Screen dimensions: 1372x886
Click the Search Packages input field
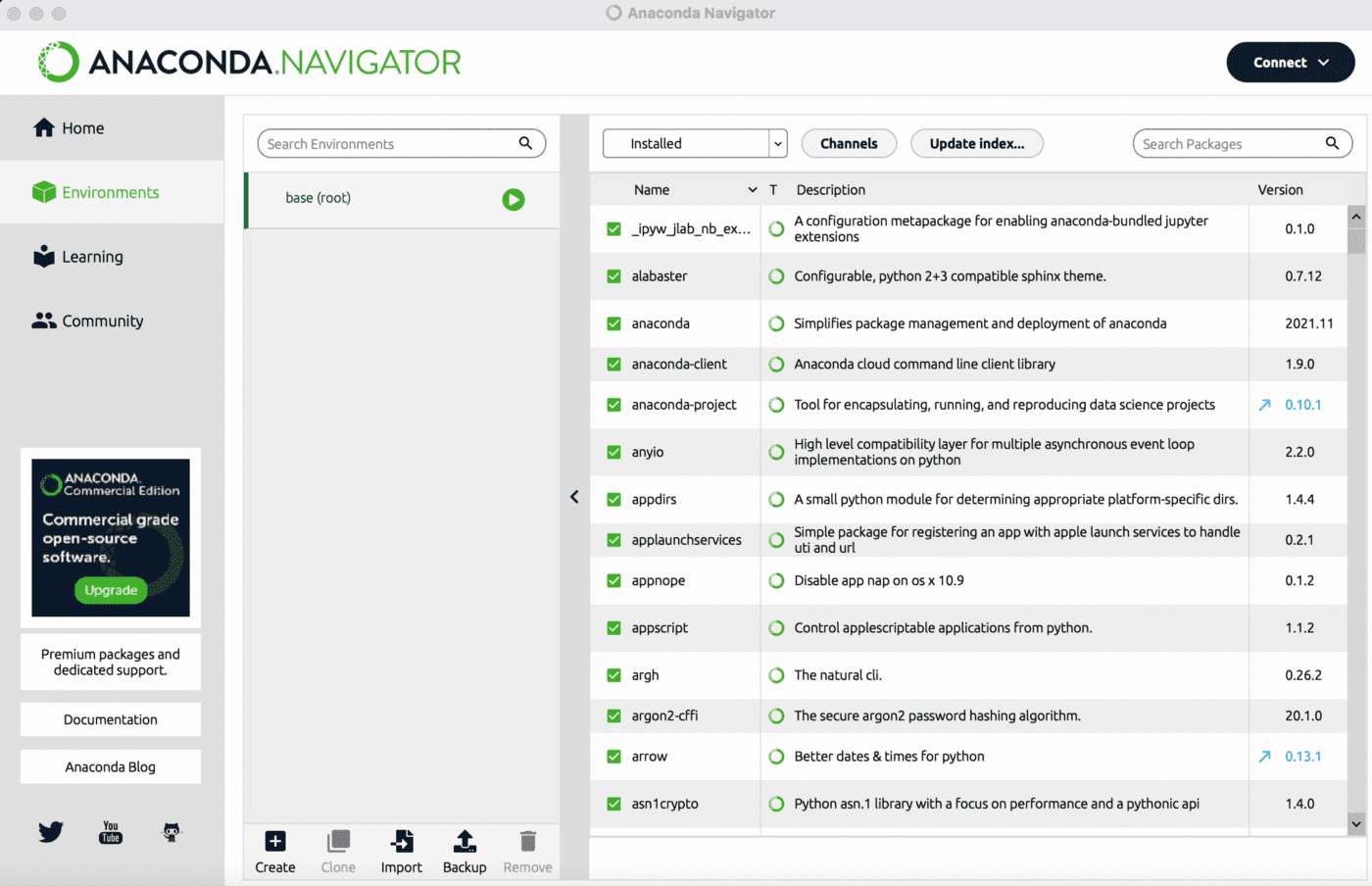tap(1230, 144)
